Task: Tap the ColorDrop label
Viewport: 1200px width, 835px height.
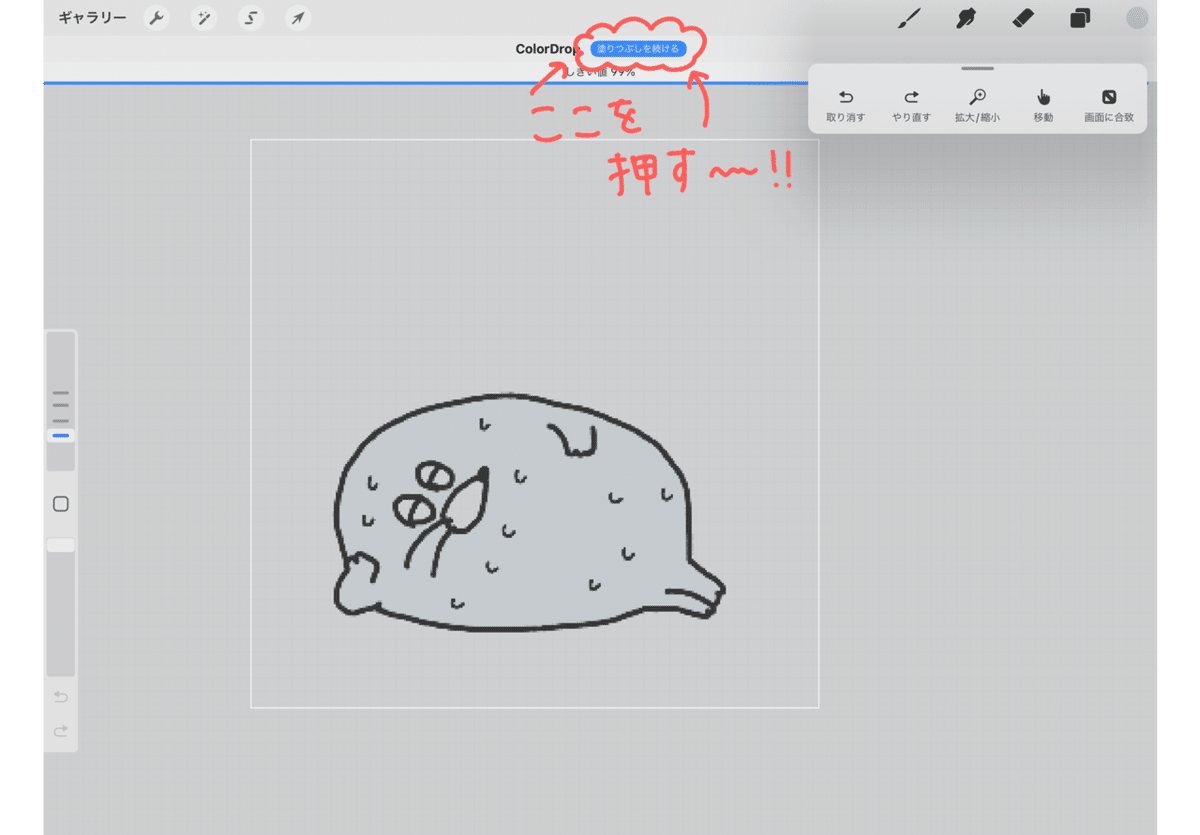Action: [549, 49]
